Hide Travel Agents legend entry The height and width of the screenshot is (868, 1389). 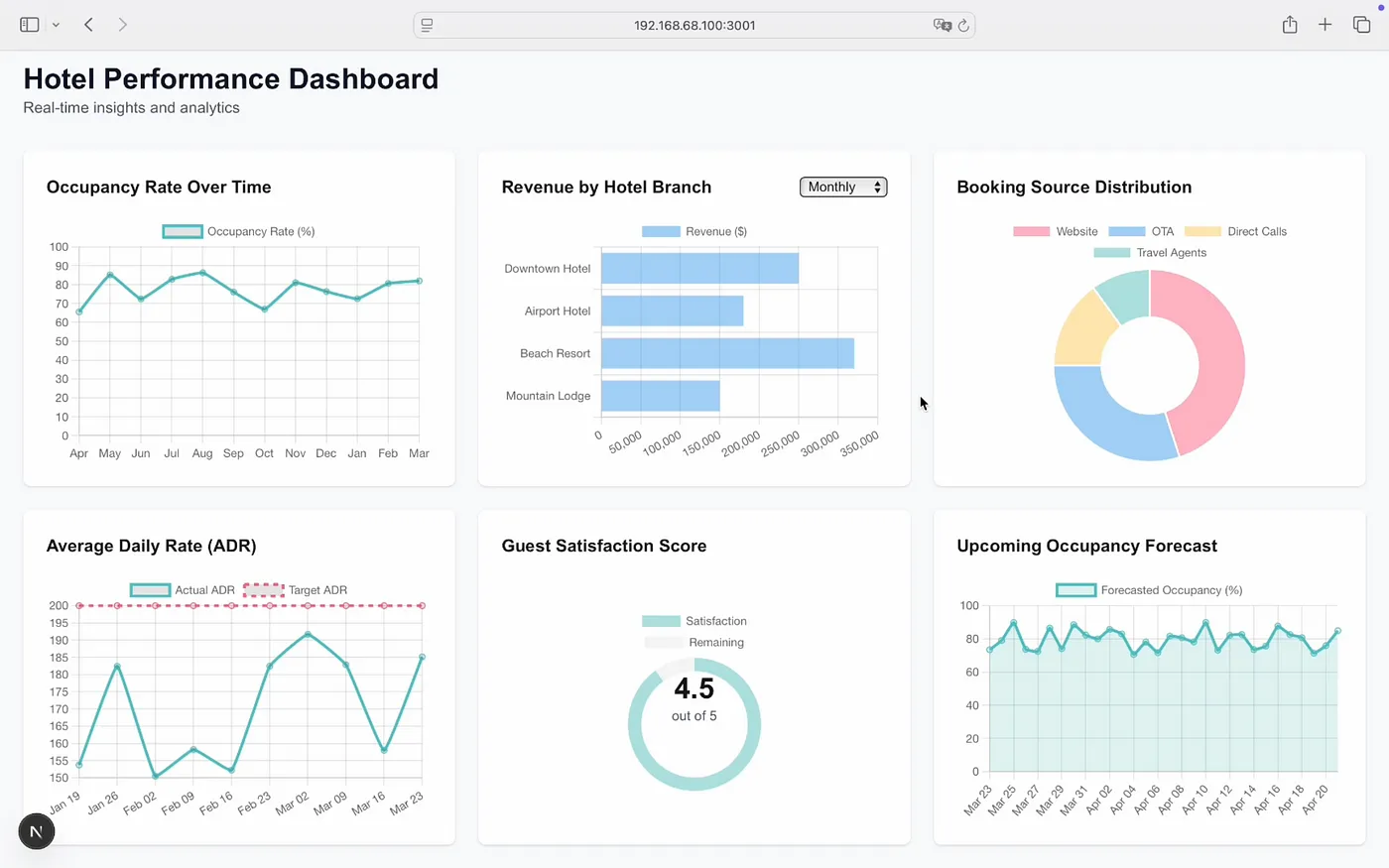1150,253
